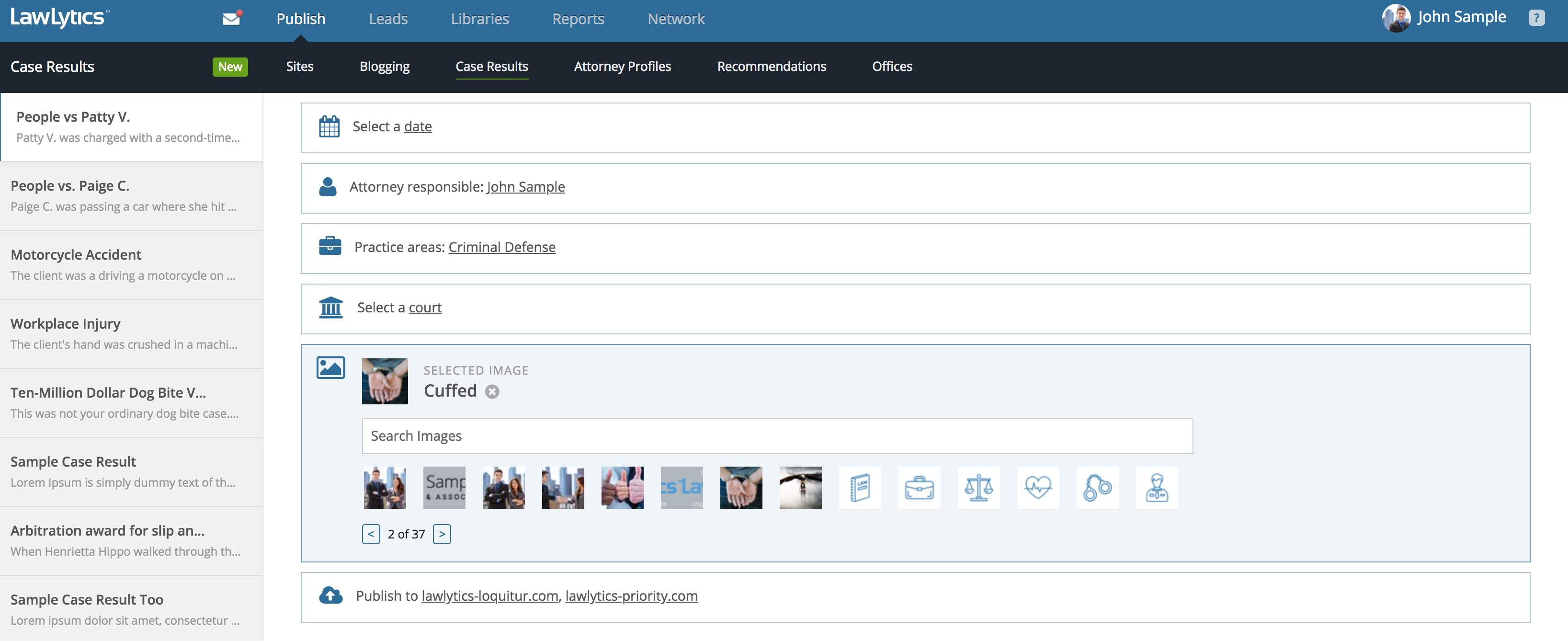1568x641 pixels.
Task: Open the Motorcycle Accident case result
Action: click(x=132, y=265)
